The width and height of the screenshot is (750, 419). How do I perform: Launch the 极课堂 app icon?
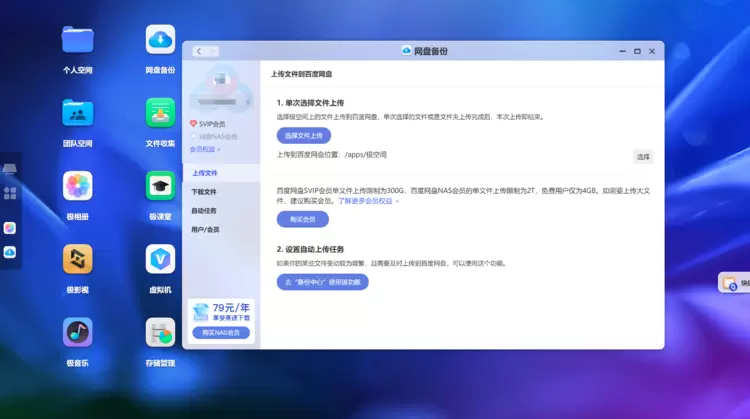point(160,186)
